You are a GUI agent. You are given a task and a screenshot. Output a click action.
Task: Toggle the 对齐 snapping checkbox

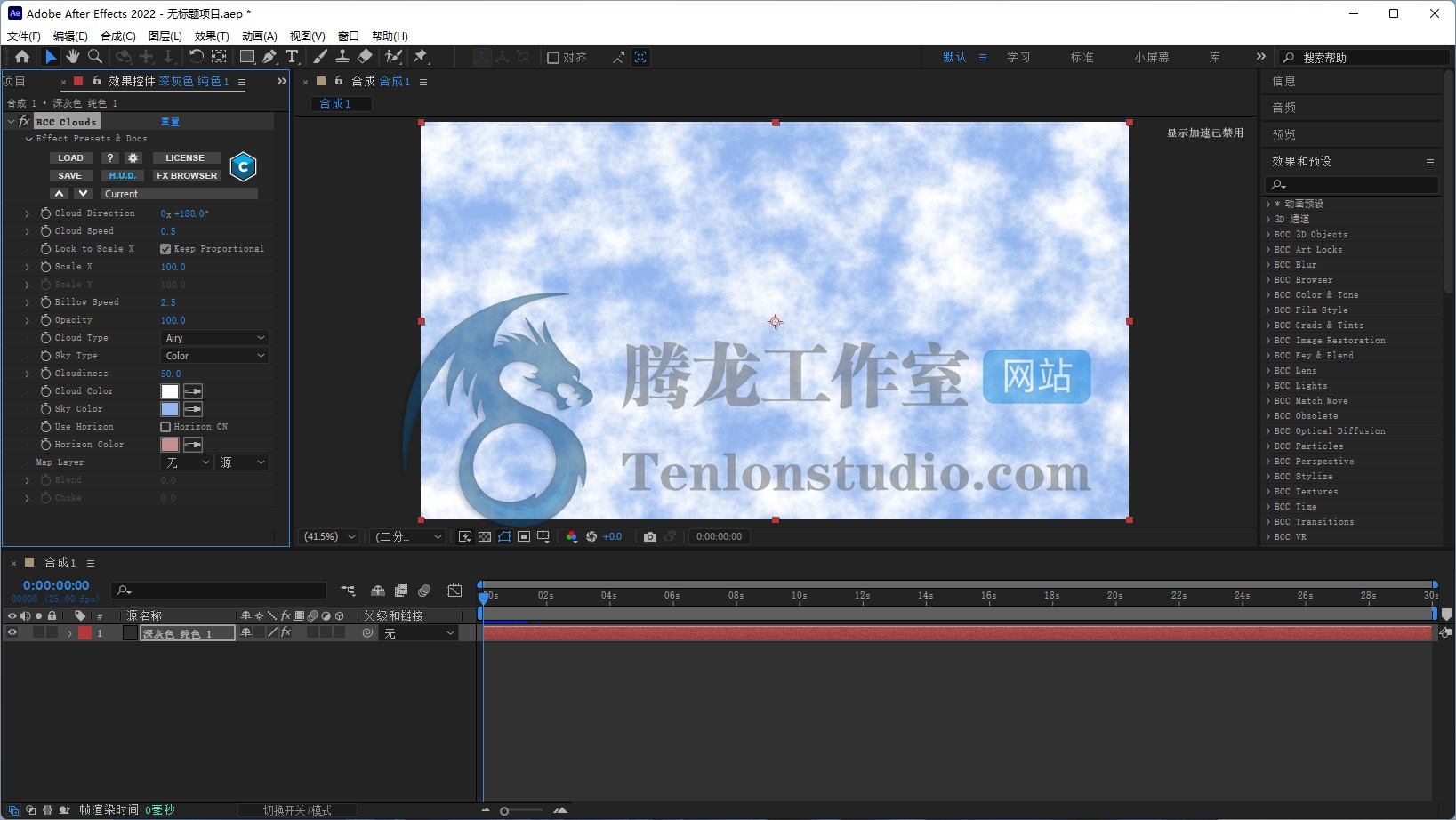tap(553, 58)
